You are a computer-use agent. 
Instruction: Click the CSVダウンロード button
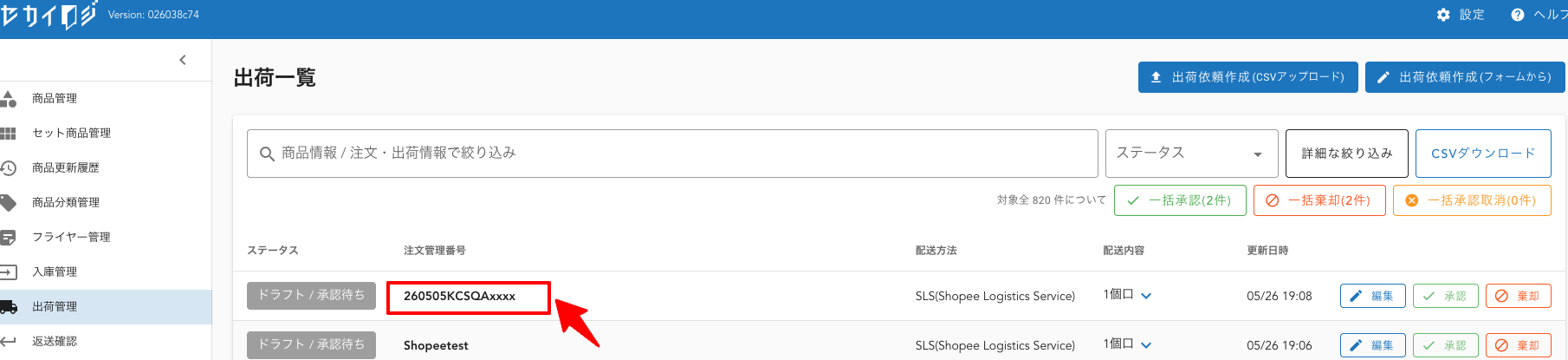(x=1483, y=154)
